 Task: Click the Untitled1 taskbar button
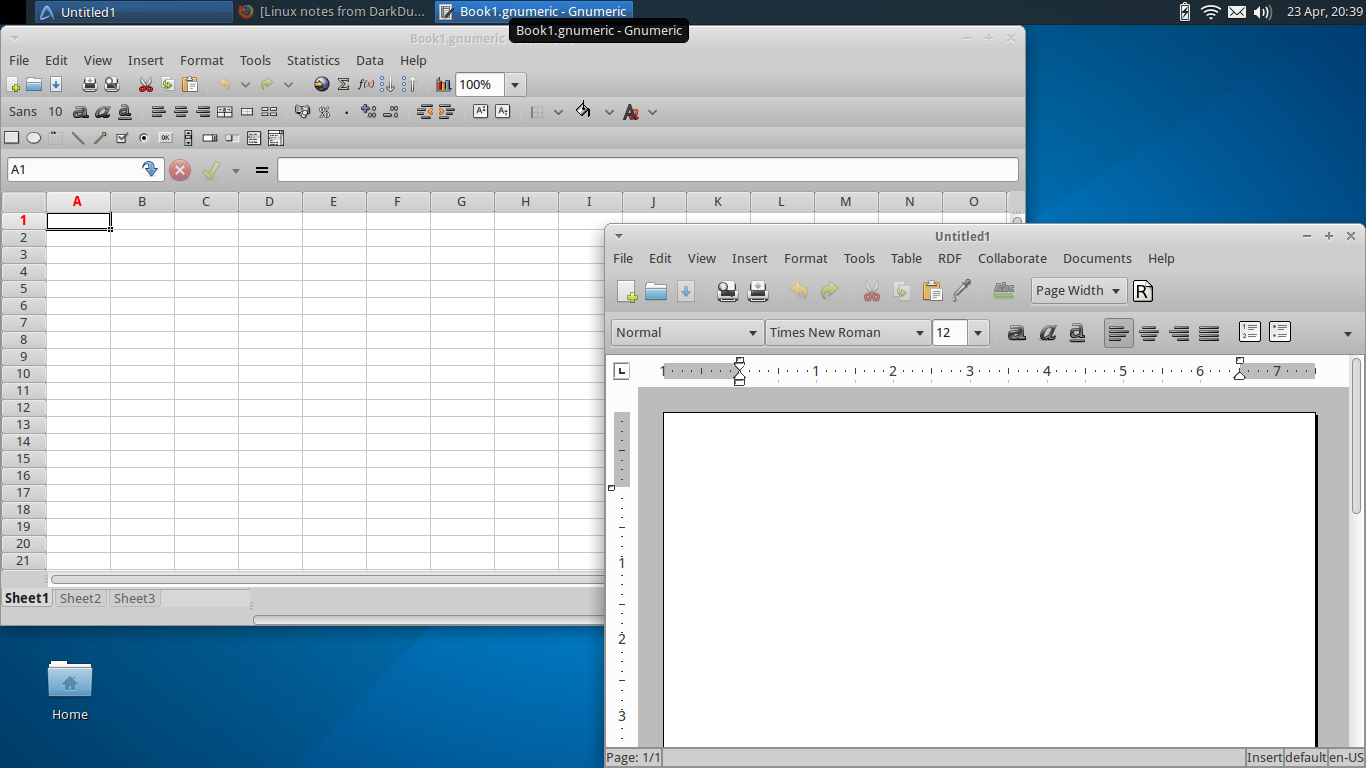tap(134, 12)
